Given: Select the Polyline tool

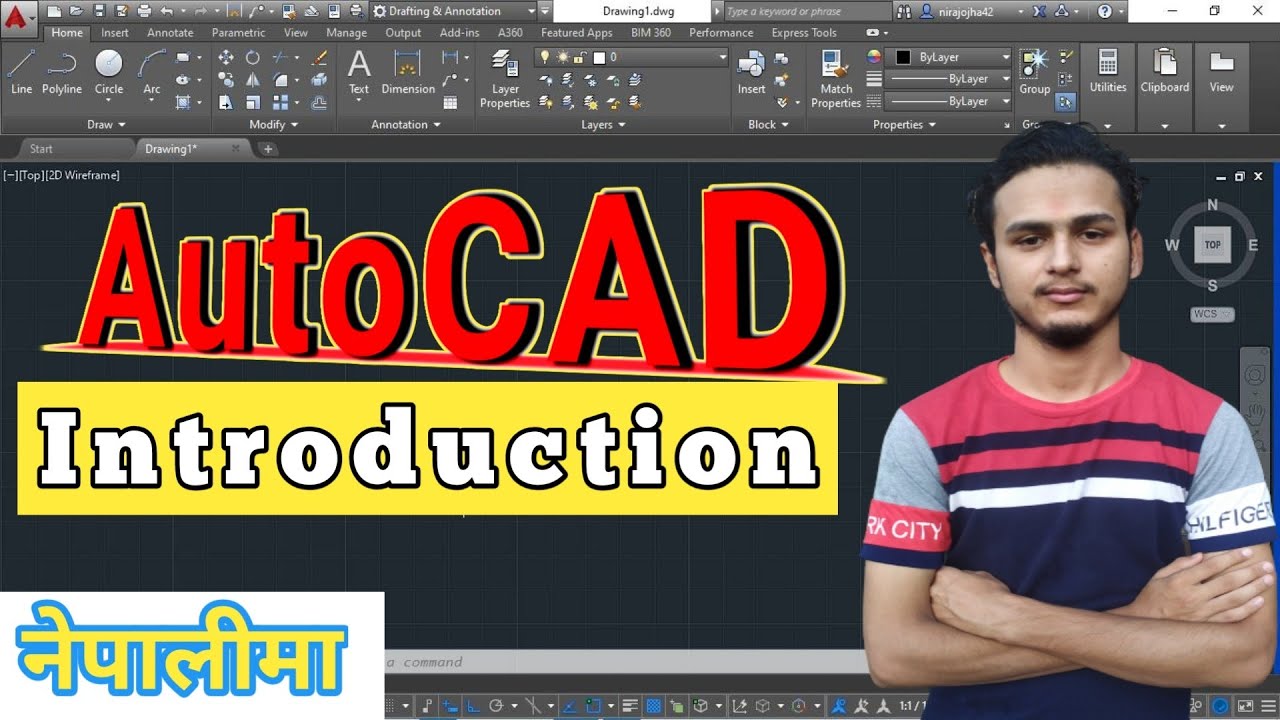Looking at the screenshot, I should point(62,73).
